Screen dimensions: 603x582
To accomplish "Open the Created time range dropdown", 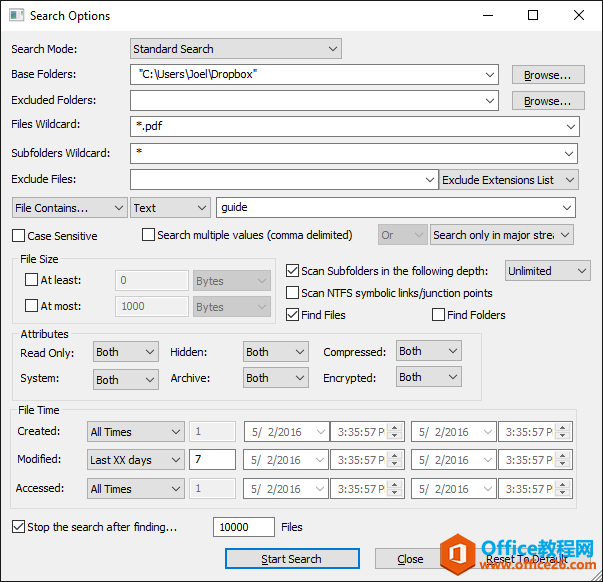I will click(136, 432).
